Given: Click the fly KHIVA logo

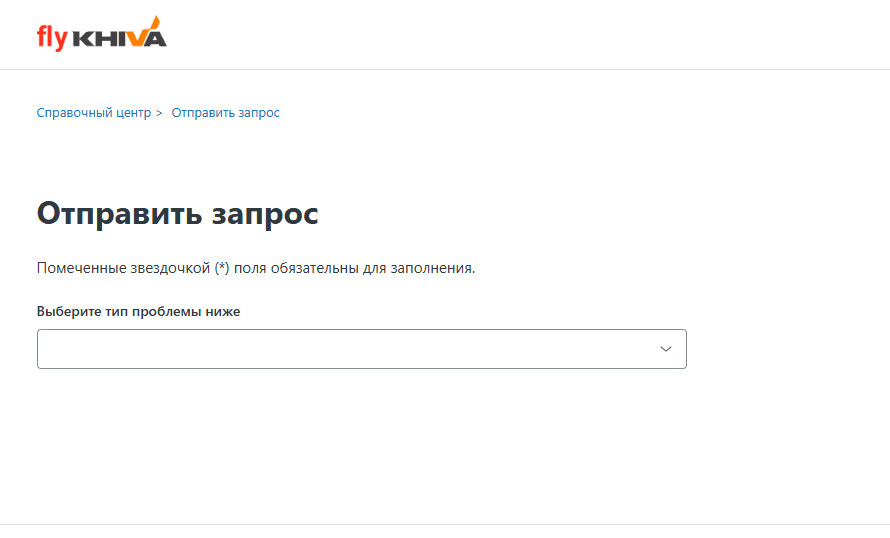Looking at the screenshot, I should 102,34.
